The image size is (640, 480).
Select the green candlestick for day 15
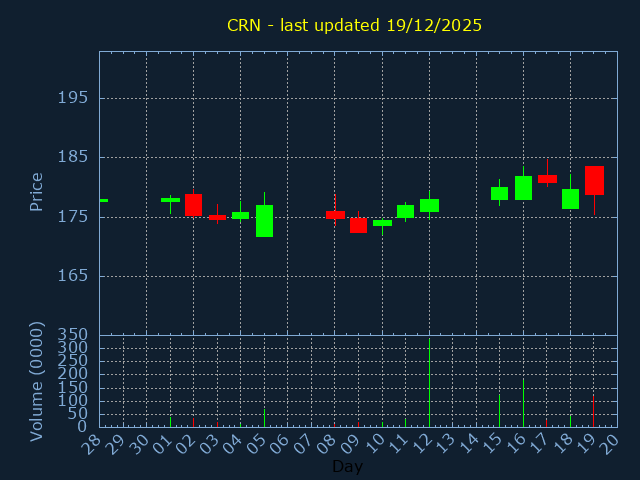coord(499,193)
